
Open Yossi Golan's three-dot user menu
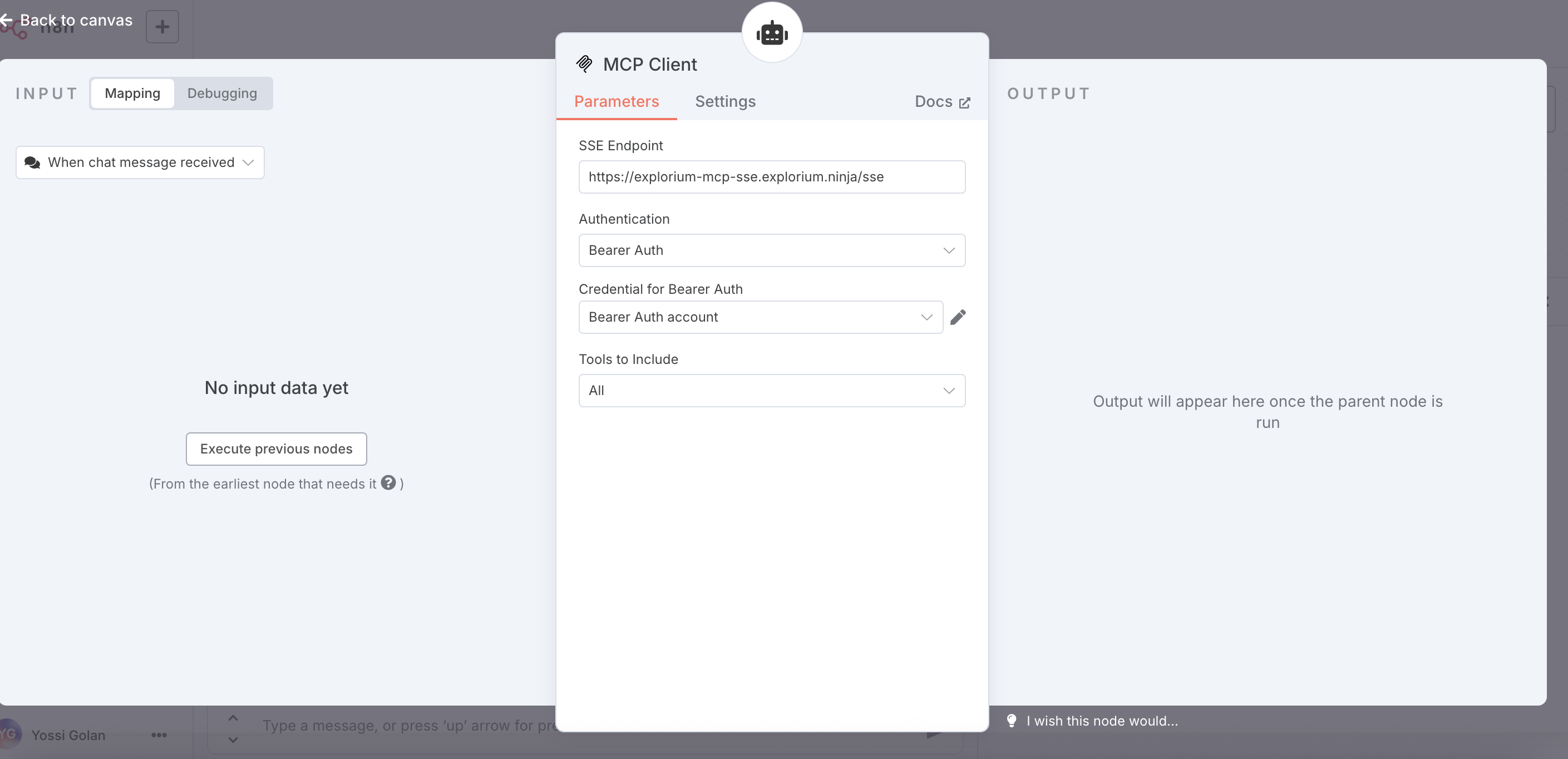159,735
